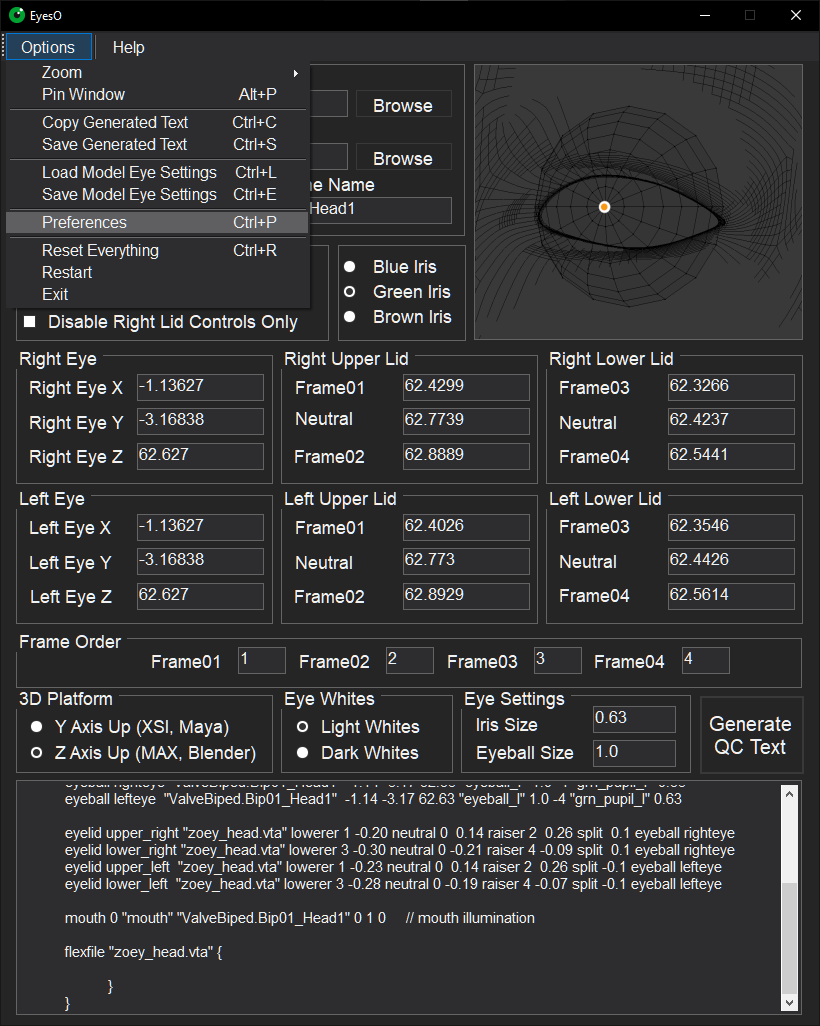Click Right Upper Lid Frame02 field
Screen dimensions: 820x1026
pyautogui.click(x=466, y=456)
